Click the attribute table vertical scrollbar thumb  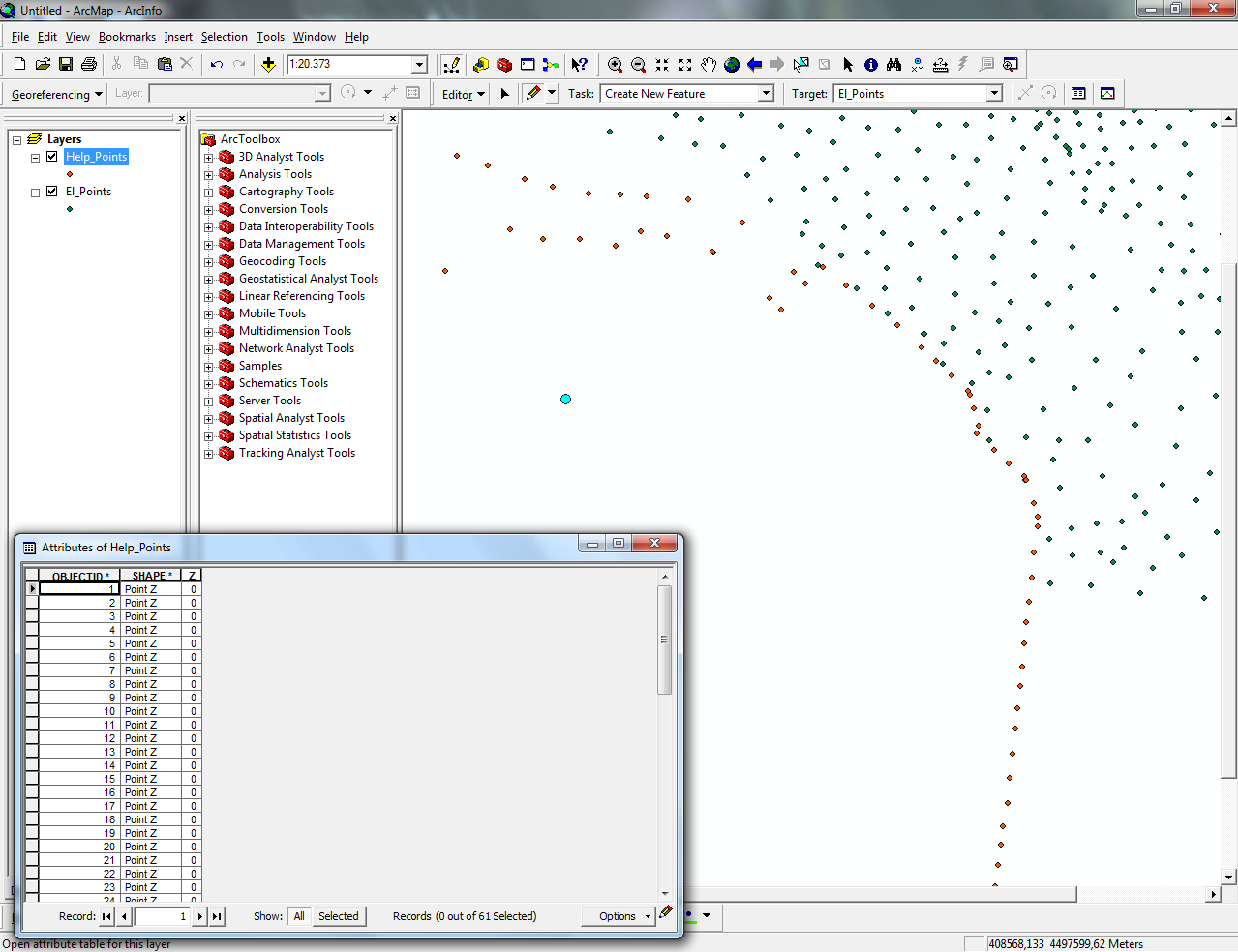[664, 640]
